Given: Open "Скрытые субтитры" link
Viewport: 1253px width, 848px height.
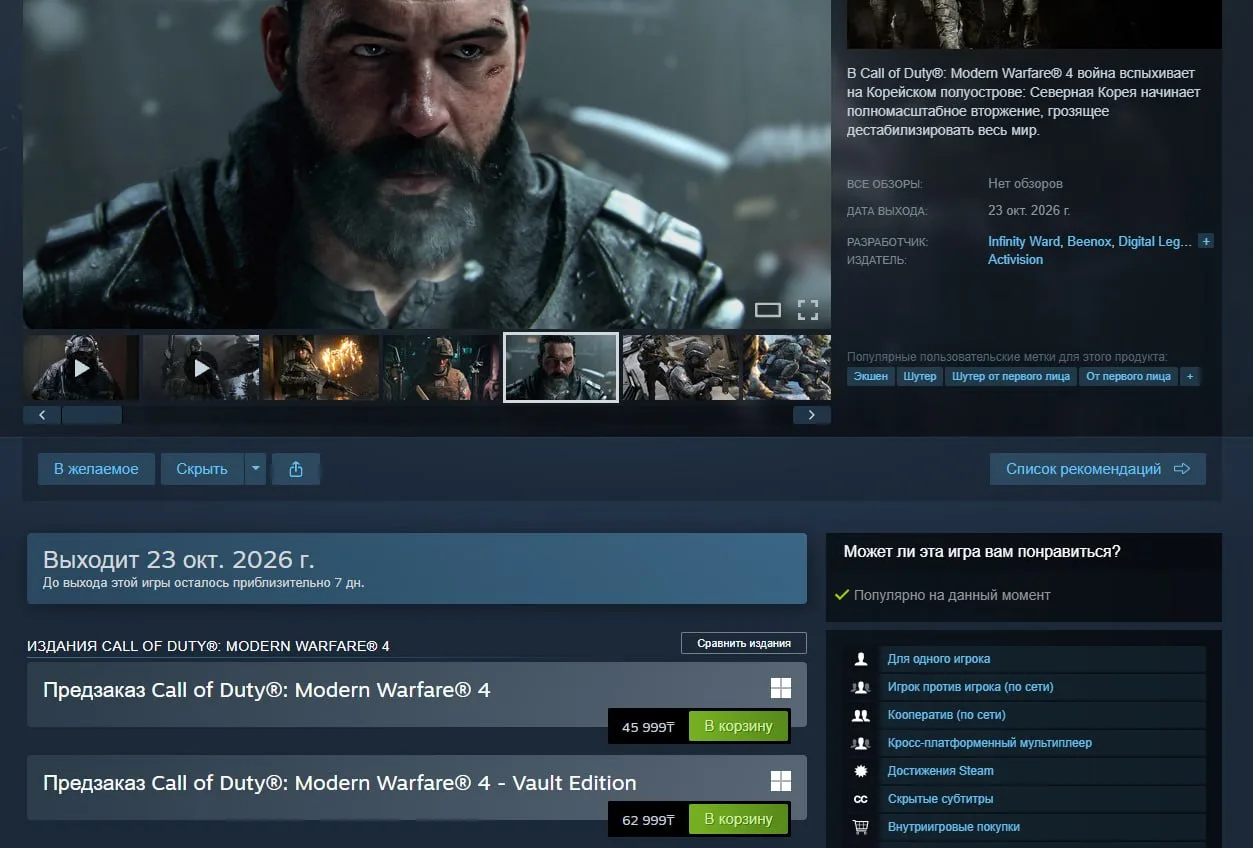Looking at the screenshot, I should pyautogui.click(x=940, y=799).
